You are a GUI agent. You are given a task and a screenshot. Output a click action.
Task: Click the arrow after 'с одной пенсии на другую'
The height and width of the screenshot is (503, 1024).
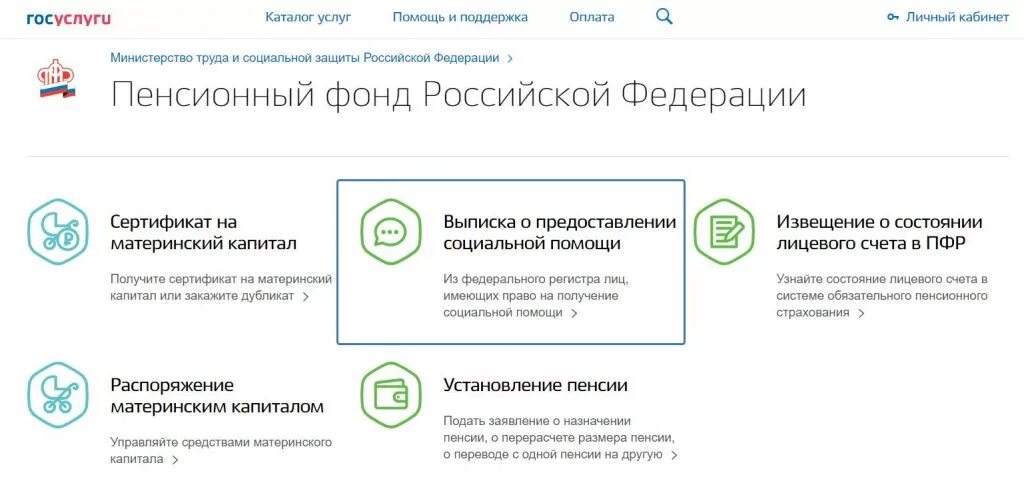(x=675, y=455)
